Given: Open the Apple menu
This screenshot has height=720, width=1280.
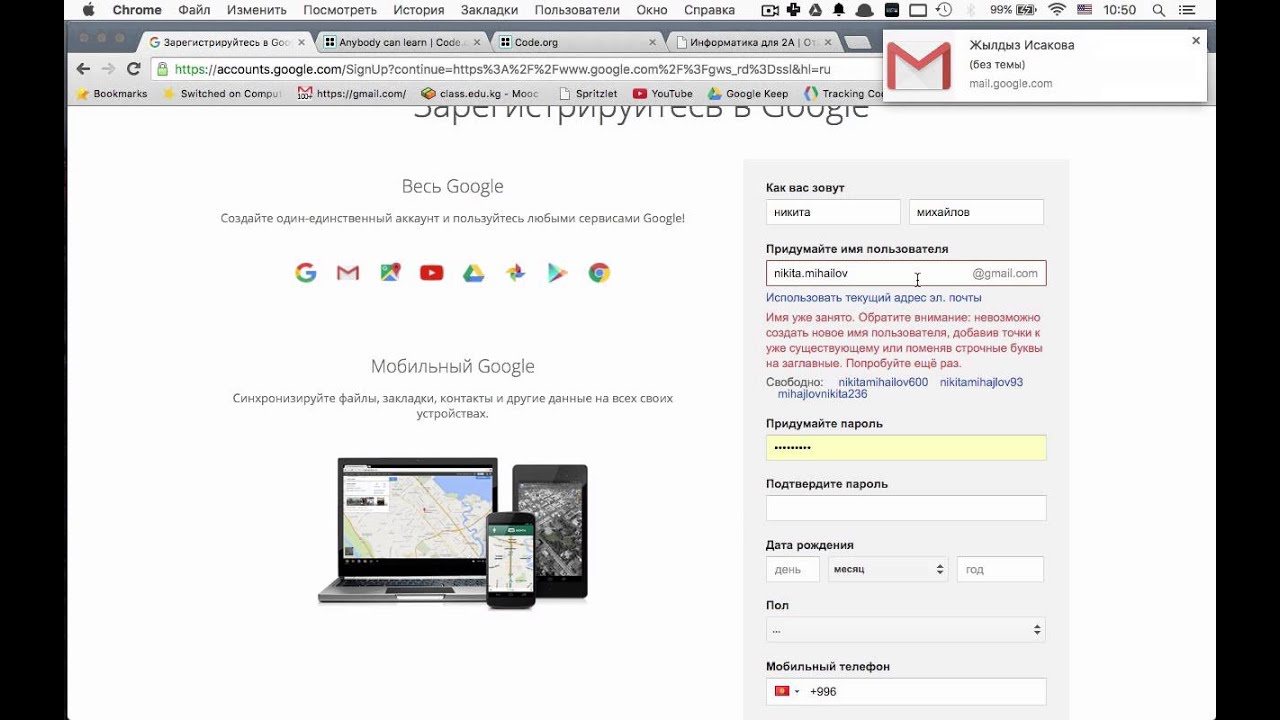Looking at the screenshot, I should point(88,10).
